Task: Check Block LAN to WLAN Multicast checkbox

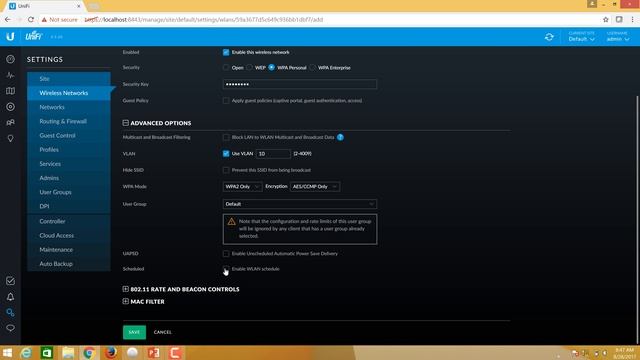Action: click(226, 137)
